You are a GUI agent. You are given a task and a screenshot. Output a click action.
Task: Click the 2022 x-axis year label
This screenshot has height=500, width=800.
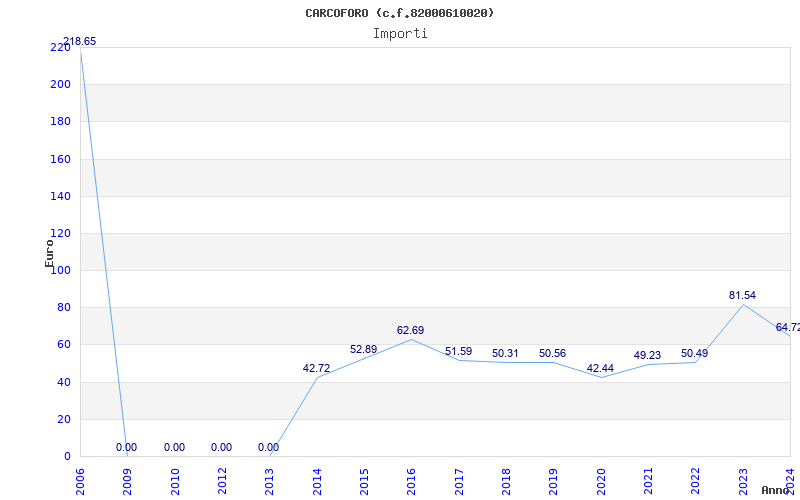pyautogui.click(x=695, y=482)
